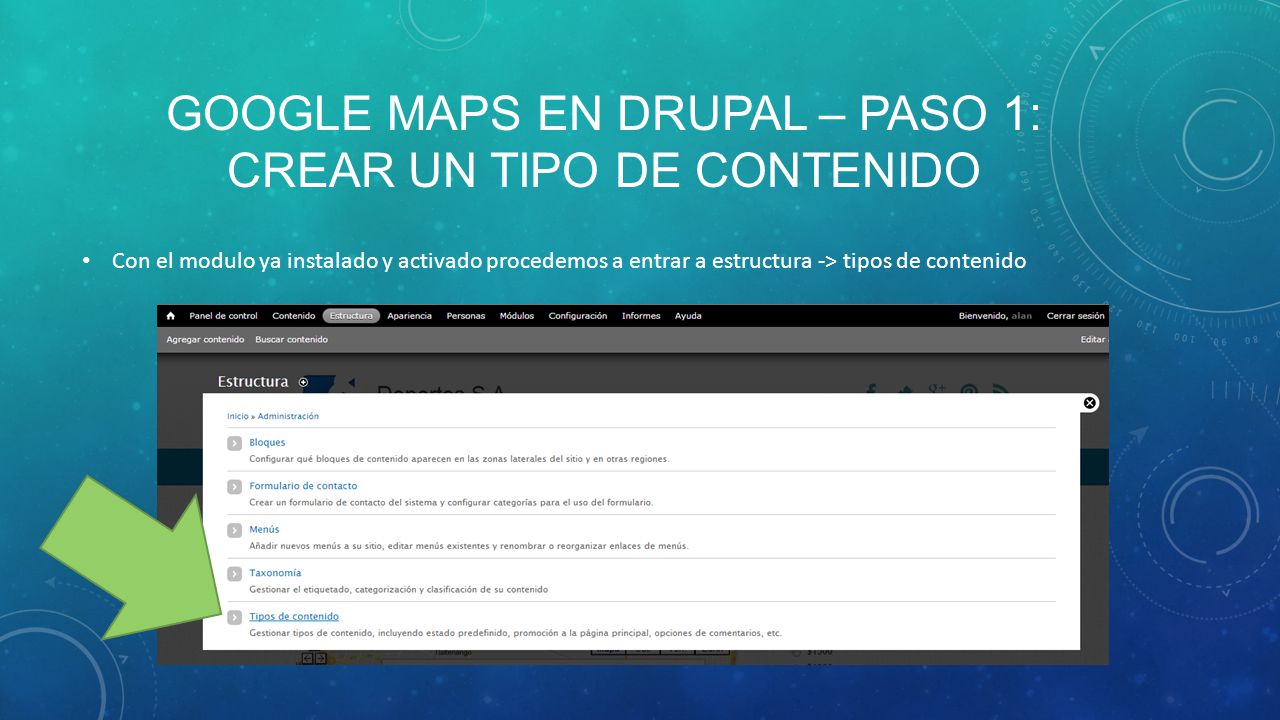Open the Menús link
This screenshot has width=1280, height=720.
click(x=264, y=529)
